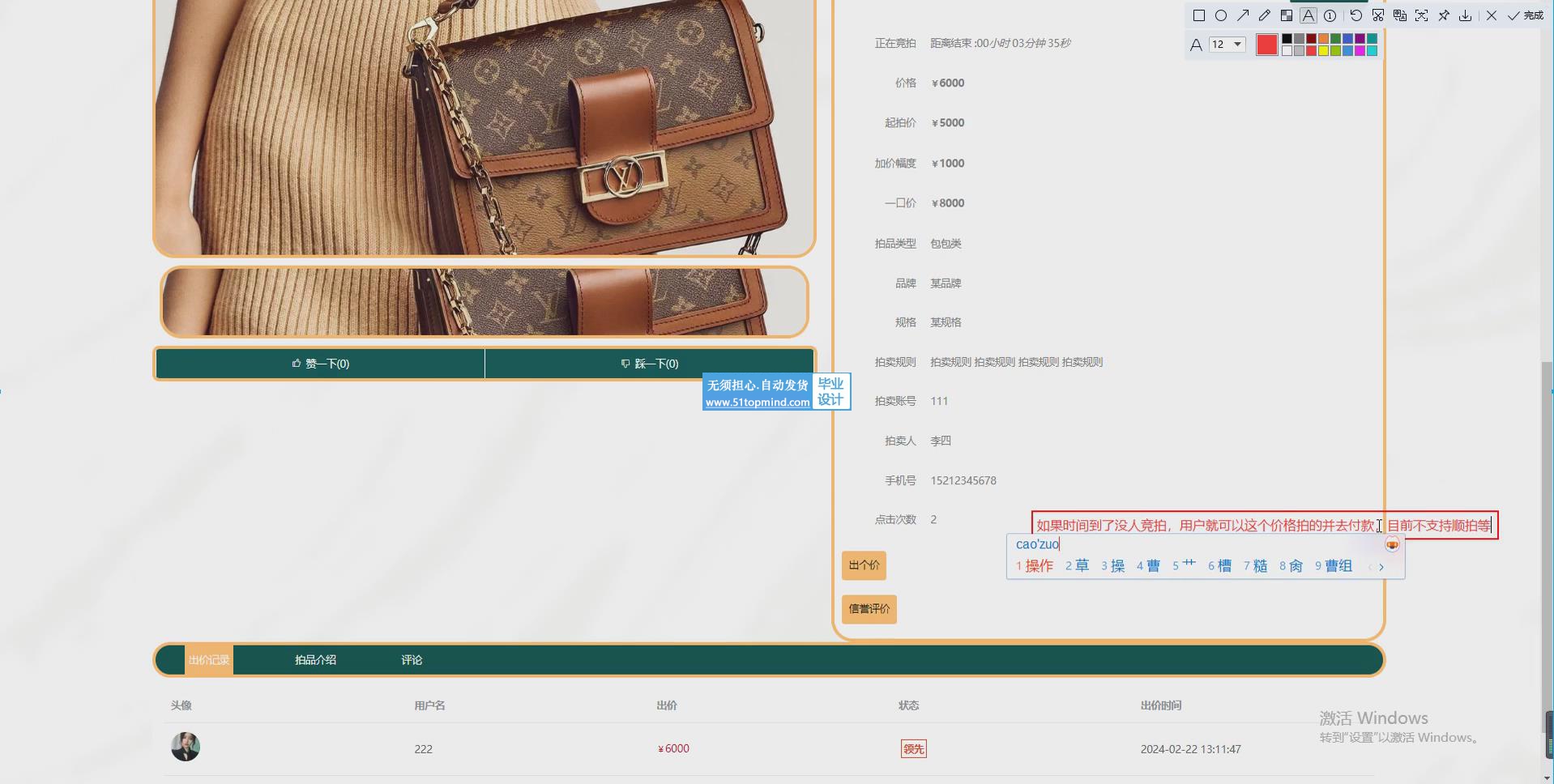Choose IME candidate 1 操作
This screenshot has height=784, width=1554.
(1035, 566)
